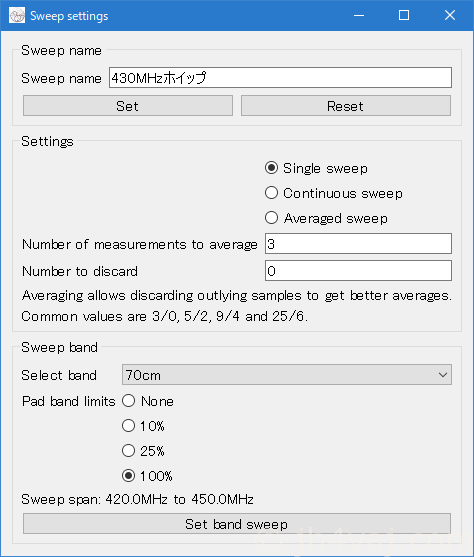Minimize the Sweep settings window
Image resolution: width=474 pixels, height=557 pixels.
pos(359,15)
